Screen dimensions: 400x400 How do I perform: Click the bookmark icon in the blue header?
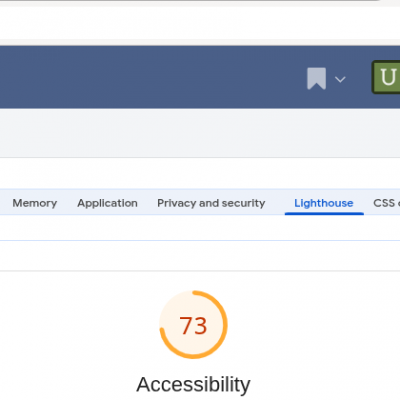click(316, 79)
